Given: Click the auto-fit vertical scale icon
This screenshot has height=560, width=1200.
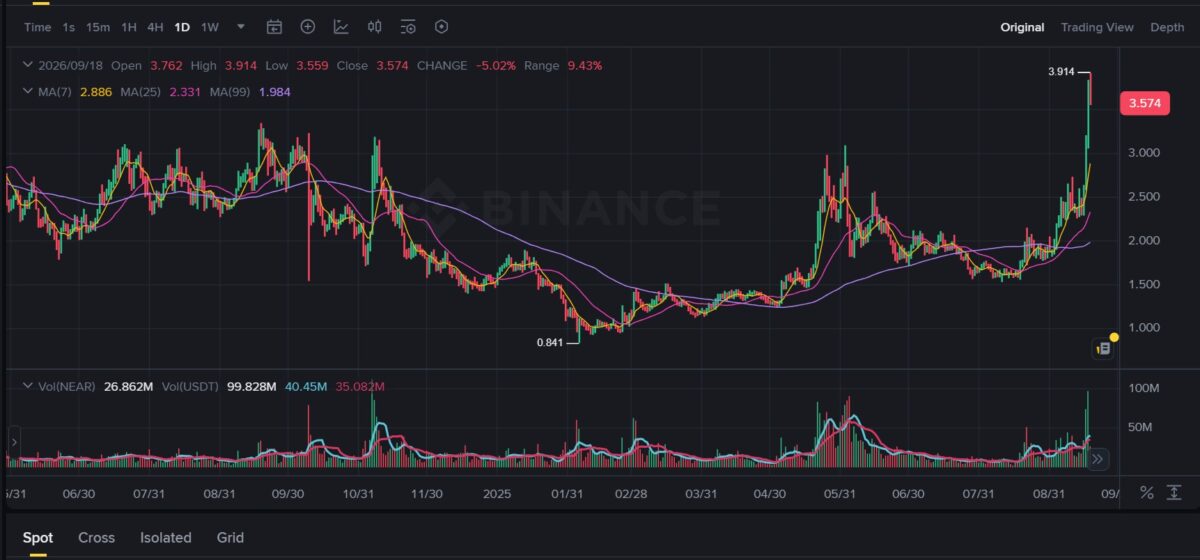Looking at the screenshot, I should [x=1176, y=492].
